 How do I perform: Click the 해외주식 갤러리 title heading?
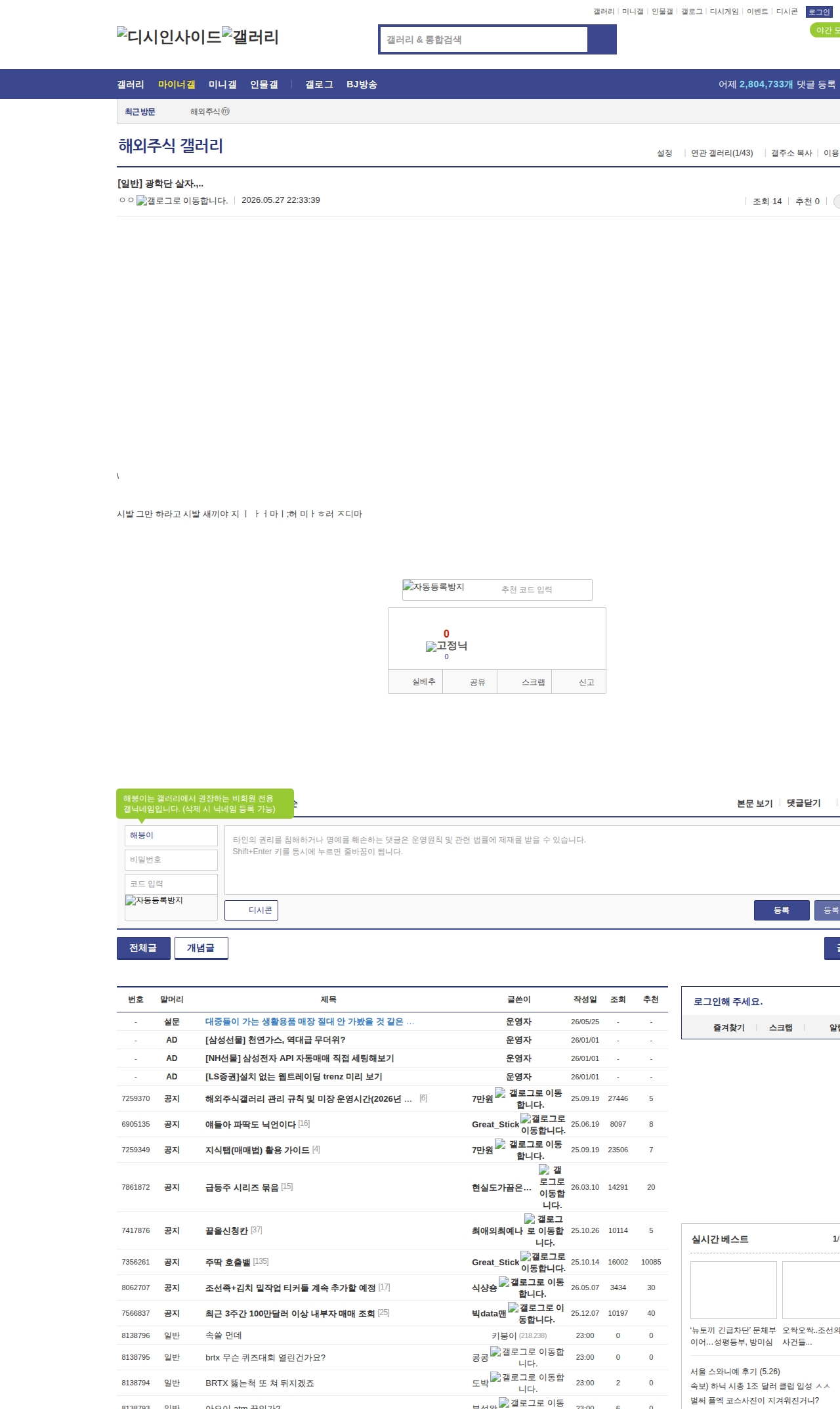[171, 146]
